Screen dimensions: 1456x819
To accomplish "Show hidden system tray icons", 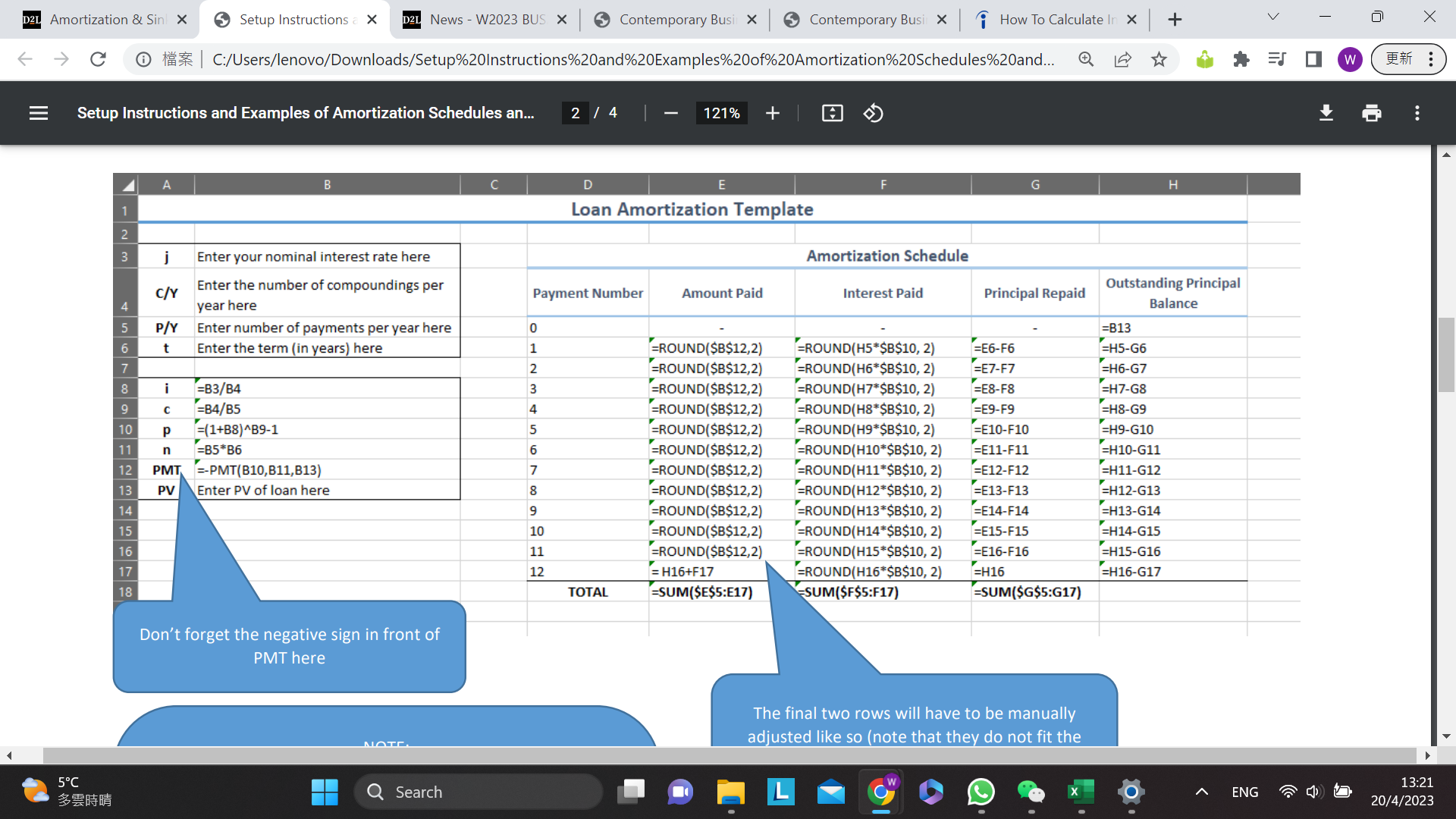I will pos(1201,792).
